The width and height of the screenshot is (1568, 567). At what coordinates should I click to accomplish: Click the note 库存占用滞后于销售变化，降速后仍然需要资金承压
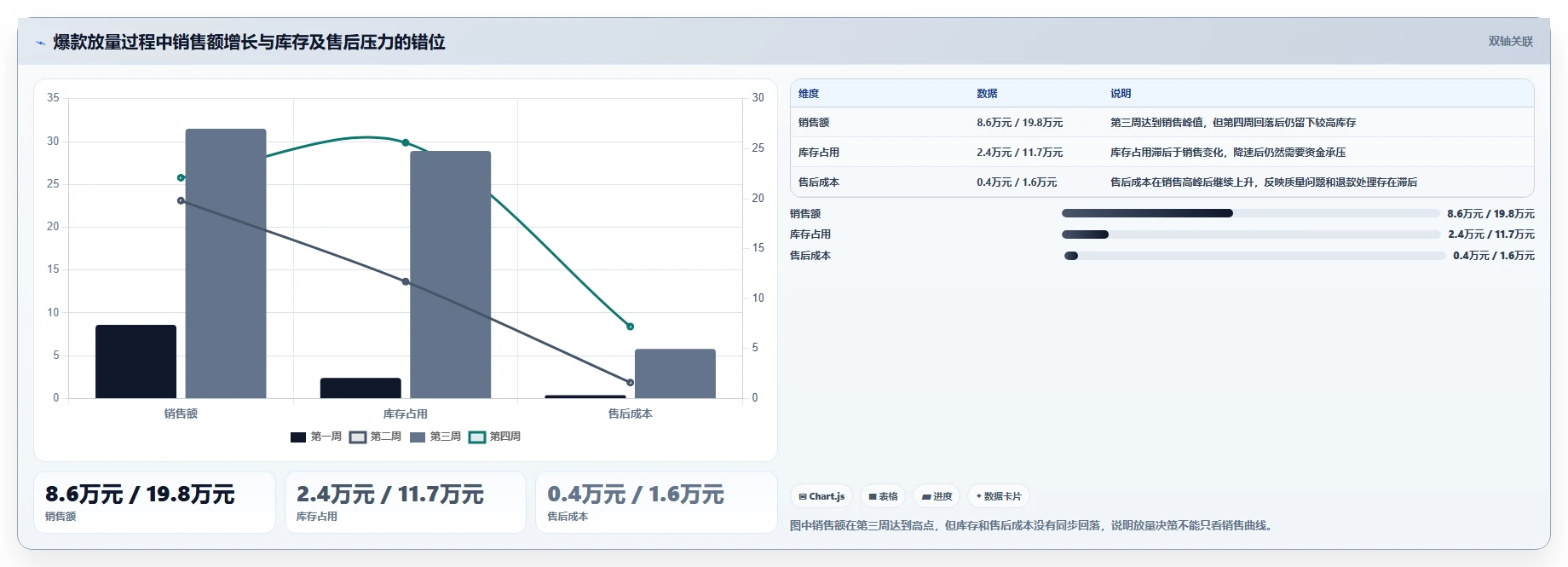coord(1228,153)
